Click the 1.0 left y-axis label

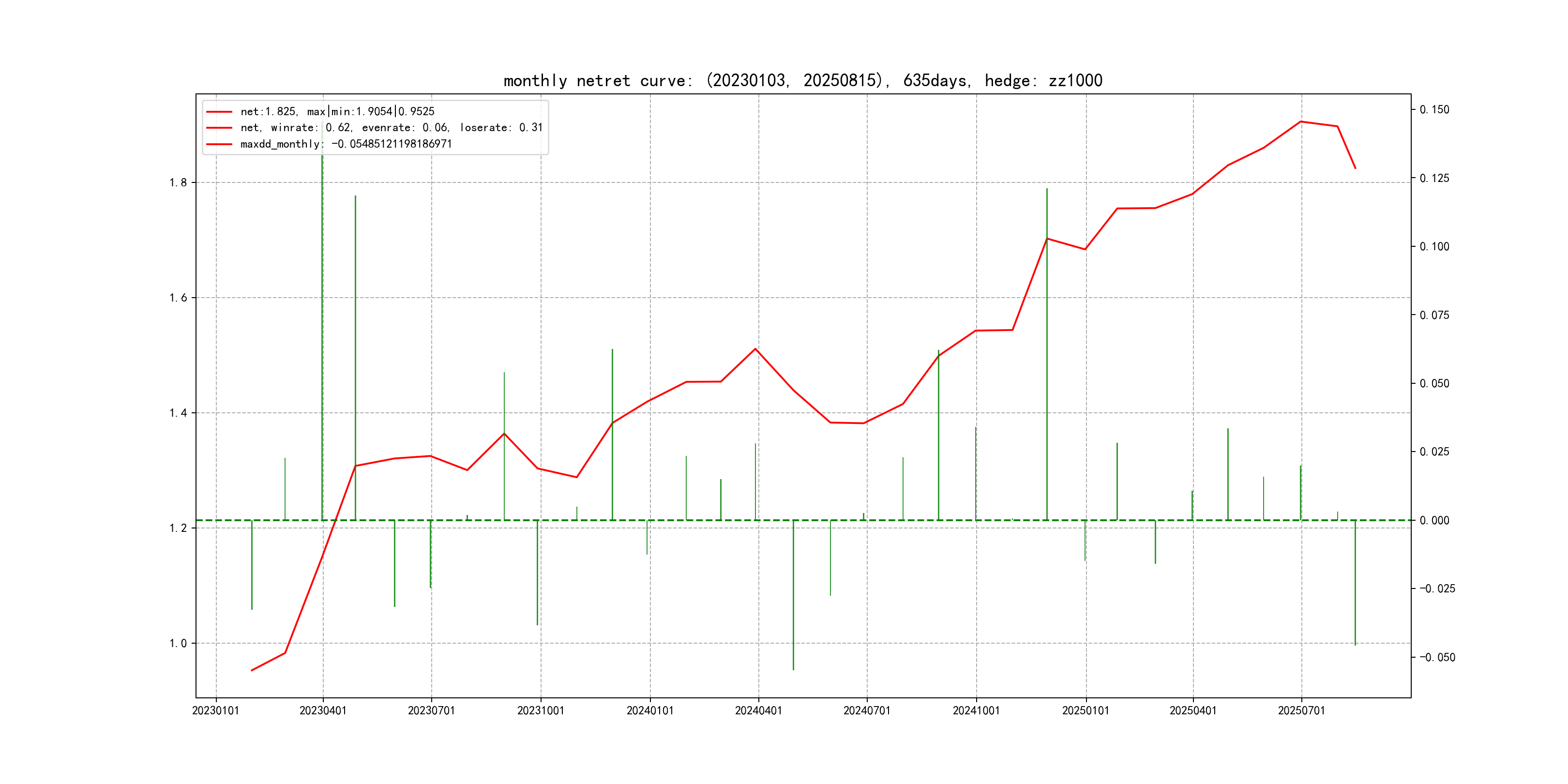[179, 643]
